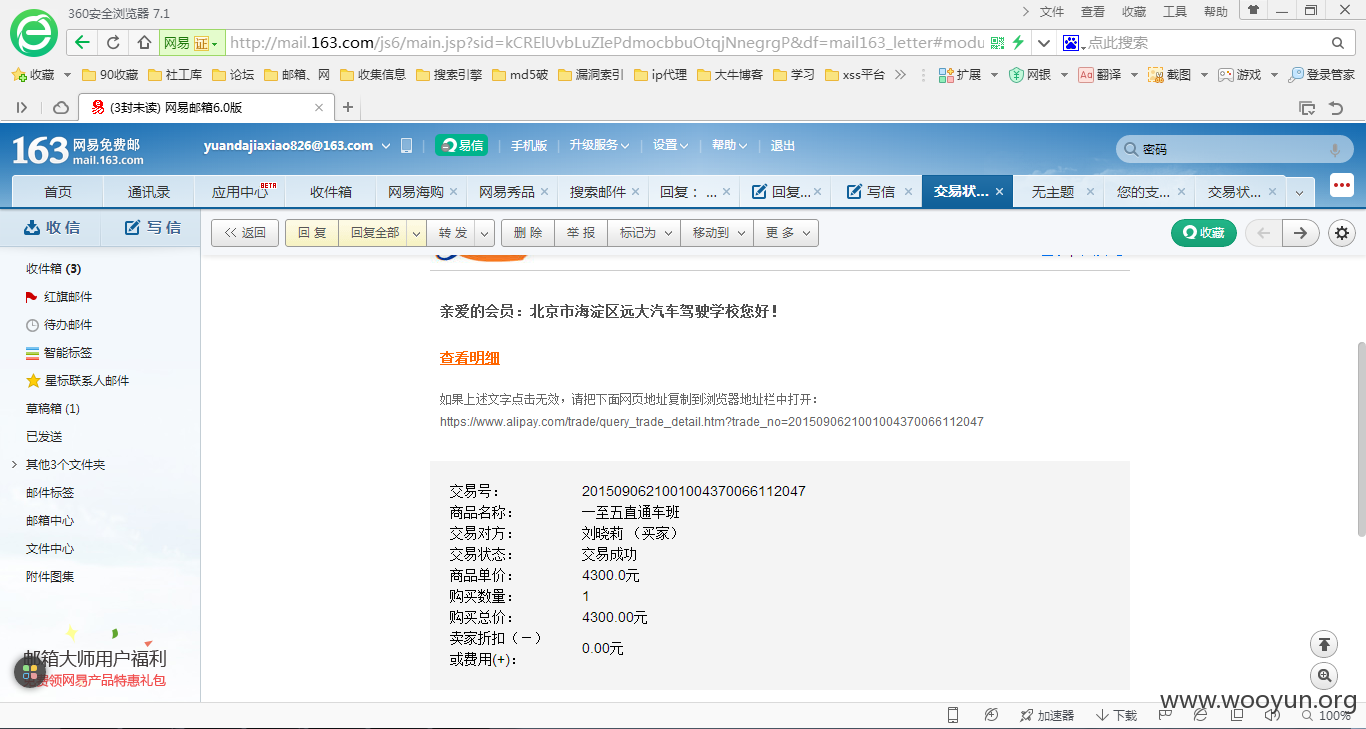Screen dimensions: 1366x729
Task: Show the mail tab overflow list dropdown
Action: (x=1299, y=192)
